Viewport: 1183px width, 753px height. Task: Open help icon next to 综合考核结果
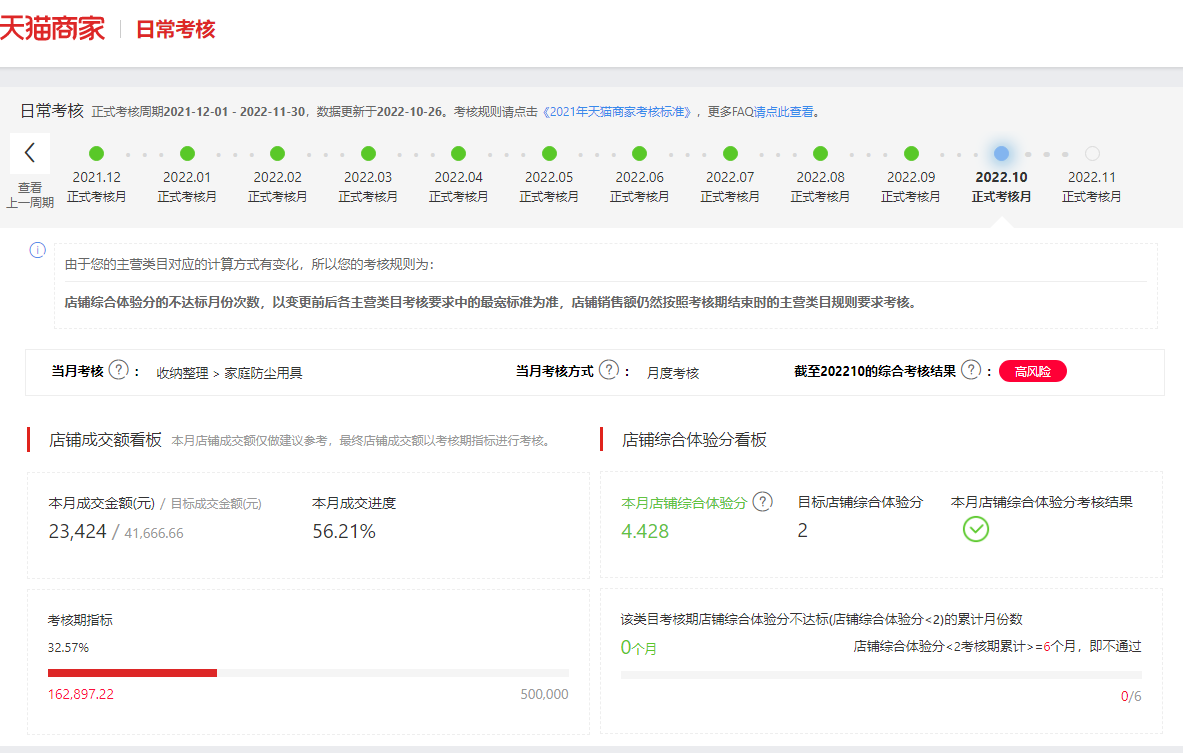[971, 370]
